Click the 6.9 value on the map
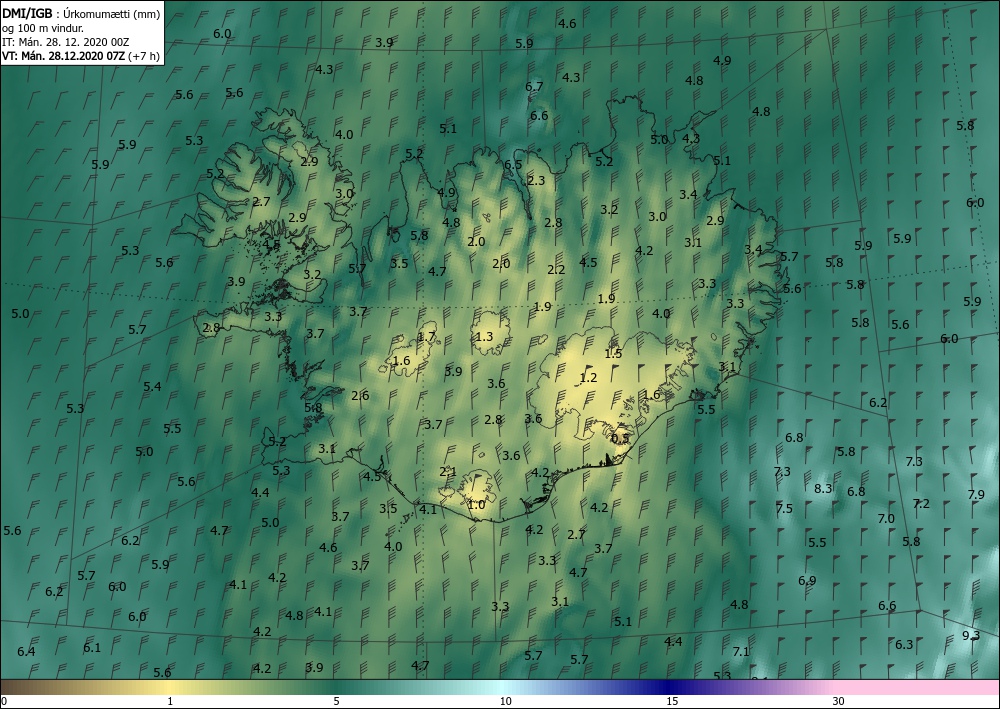 [807, 580]
